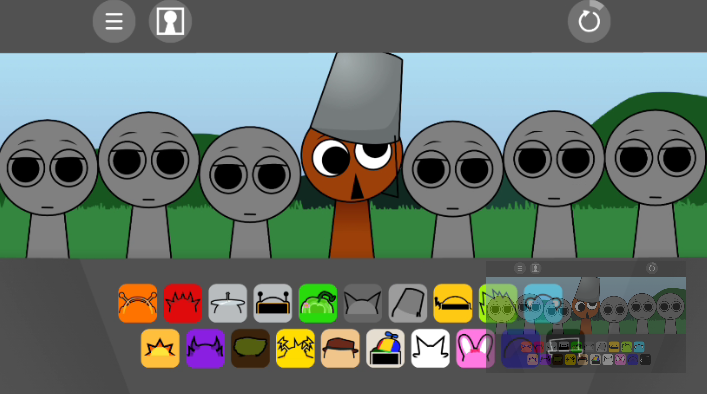
Task: Select the yellow lightning scribble icon
Action: click(295, 348)
